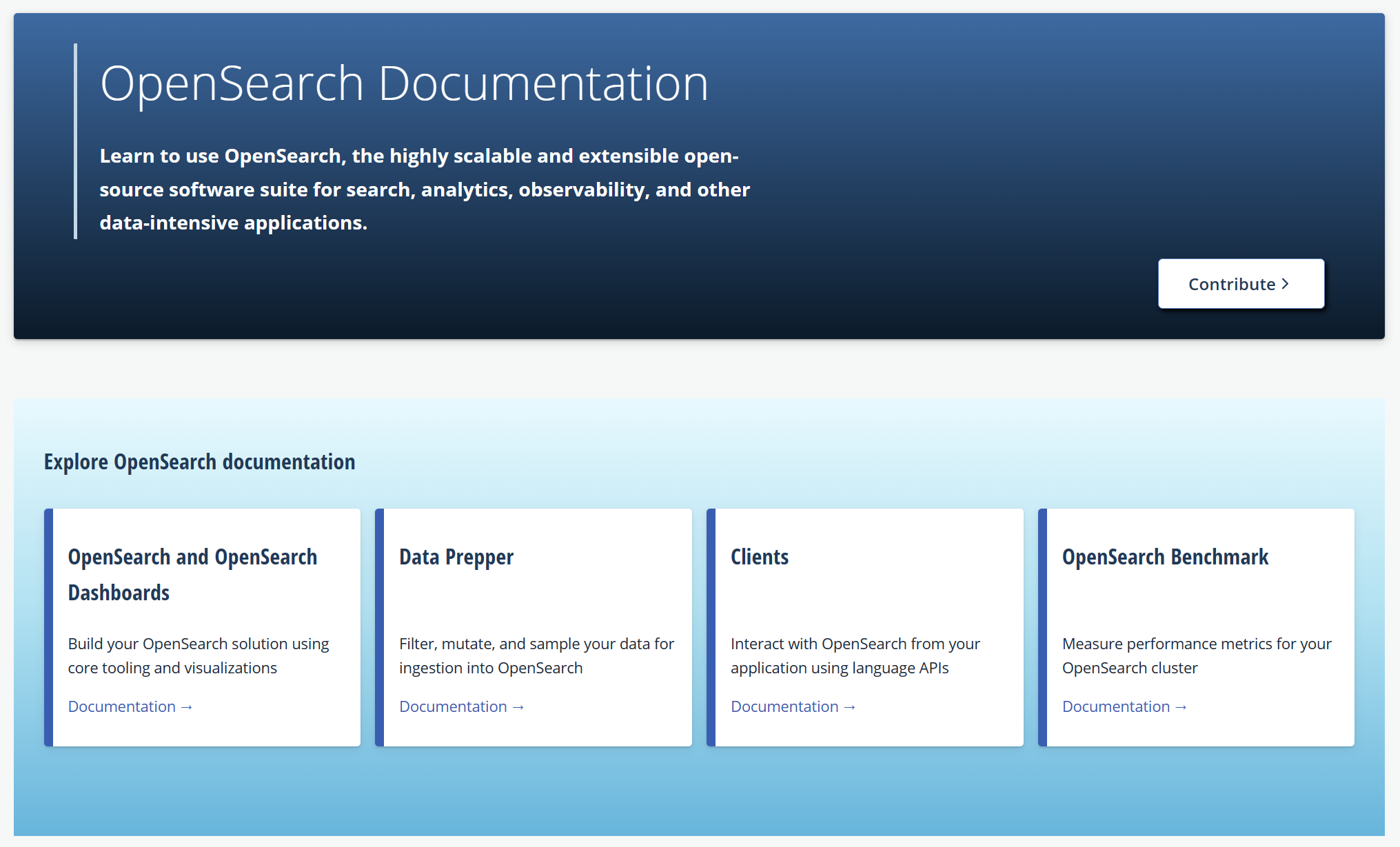The height and width of the screenshot is (847, 1400).
Task: Click the arrow icon beside Data Prepper Documentation link
Action: click(x=518, y=706)
